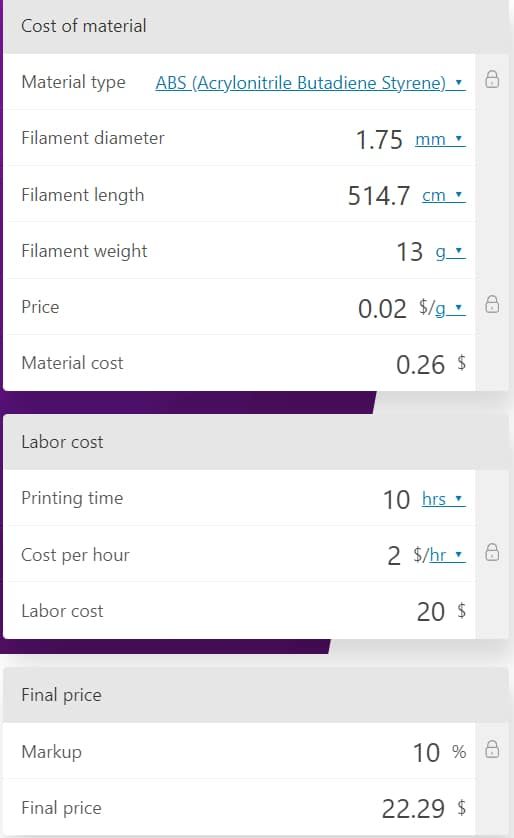This screenshot has height=838, width=514.
Task: Toggle the lock icon beside Price
Action: (492, 304)
